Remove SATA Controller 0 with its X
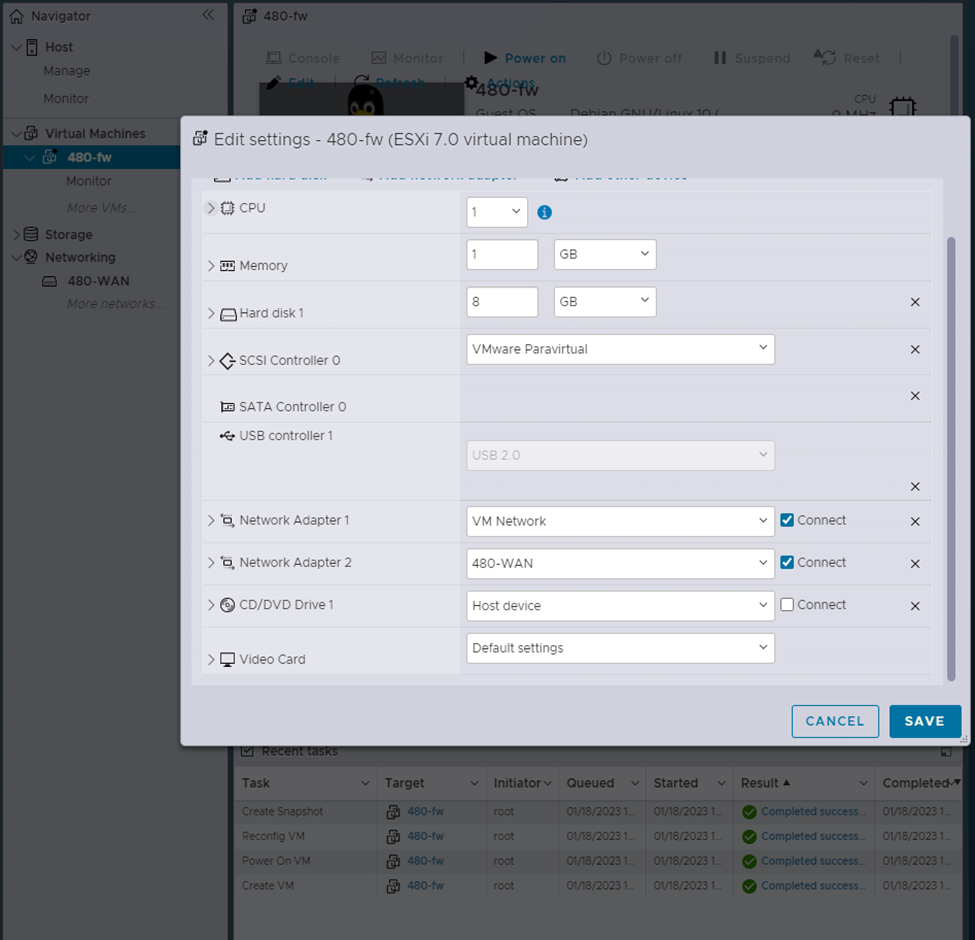 pyautogui.click(x=915, y=396)
